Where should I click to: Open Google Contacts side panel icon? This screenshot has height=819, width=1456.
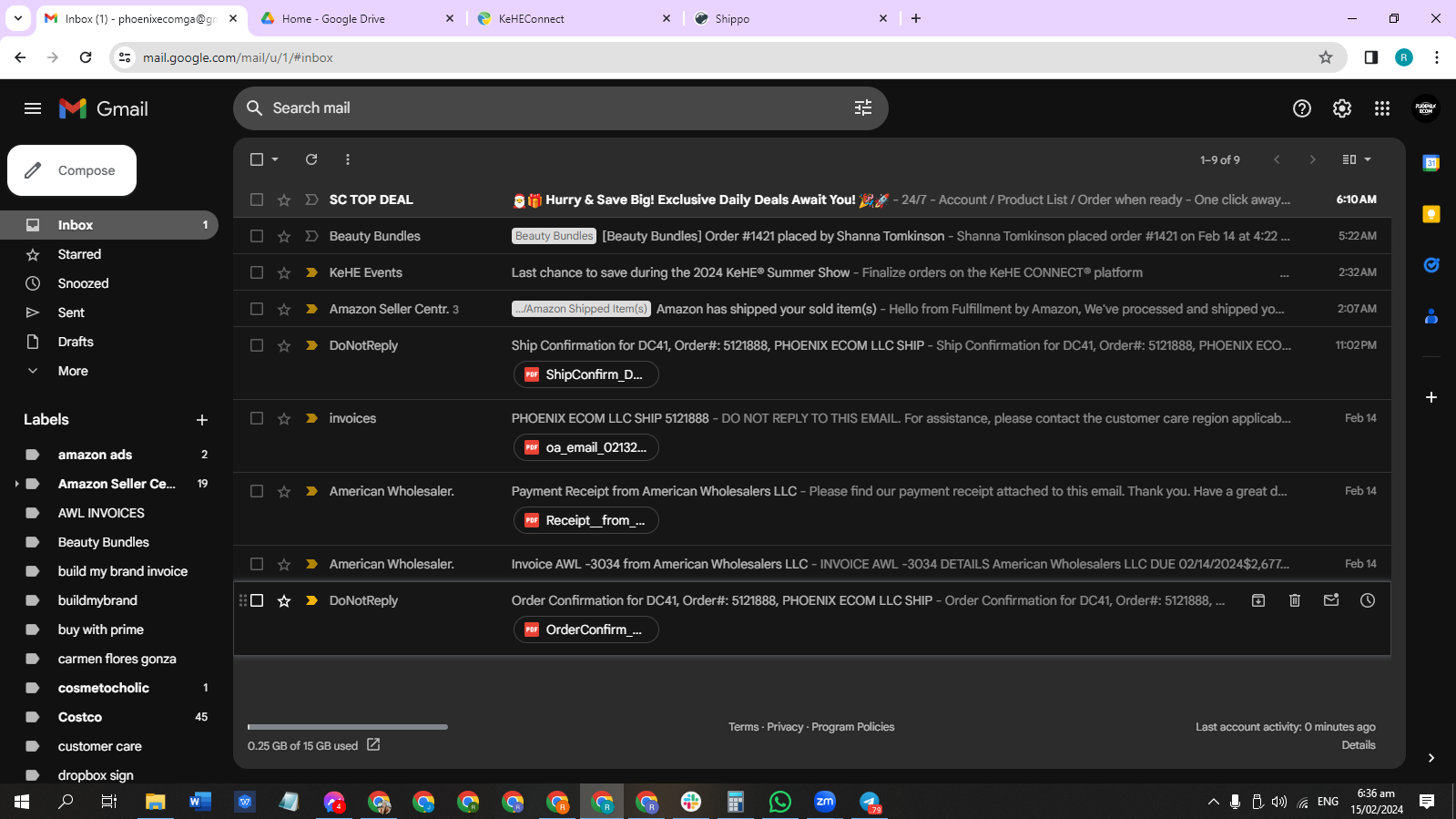coord(1431,316)
